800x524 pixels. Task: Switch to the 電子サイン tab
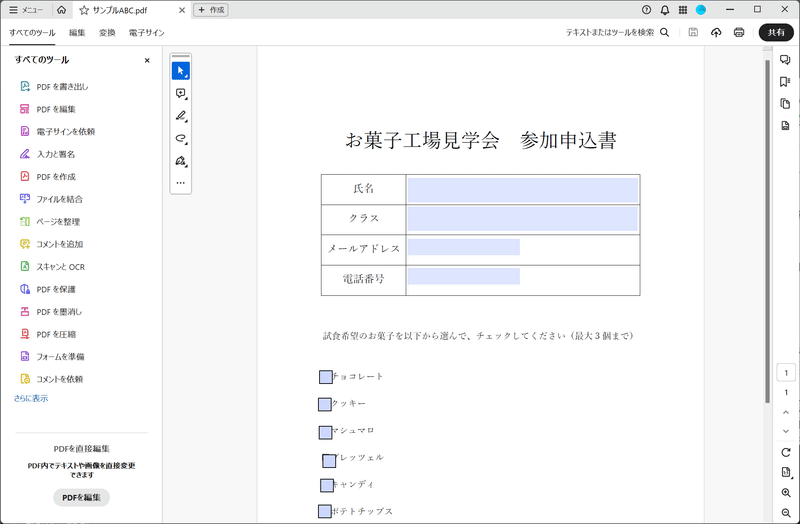click(146, 33)
